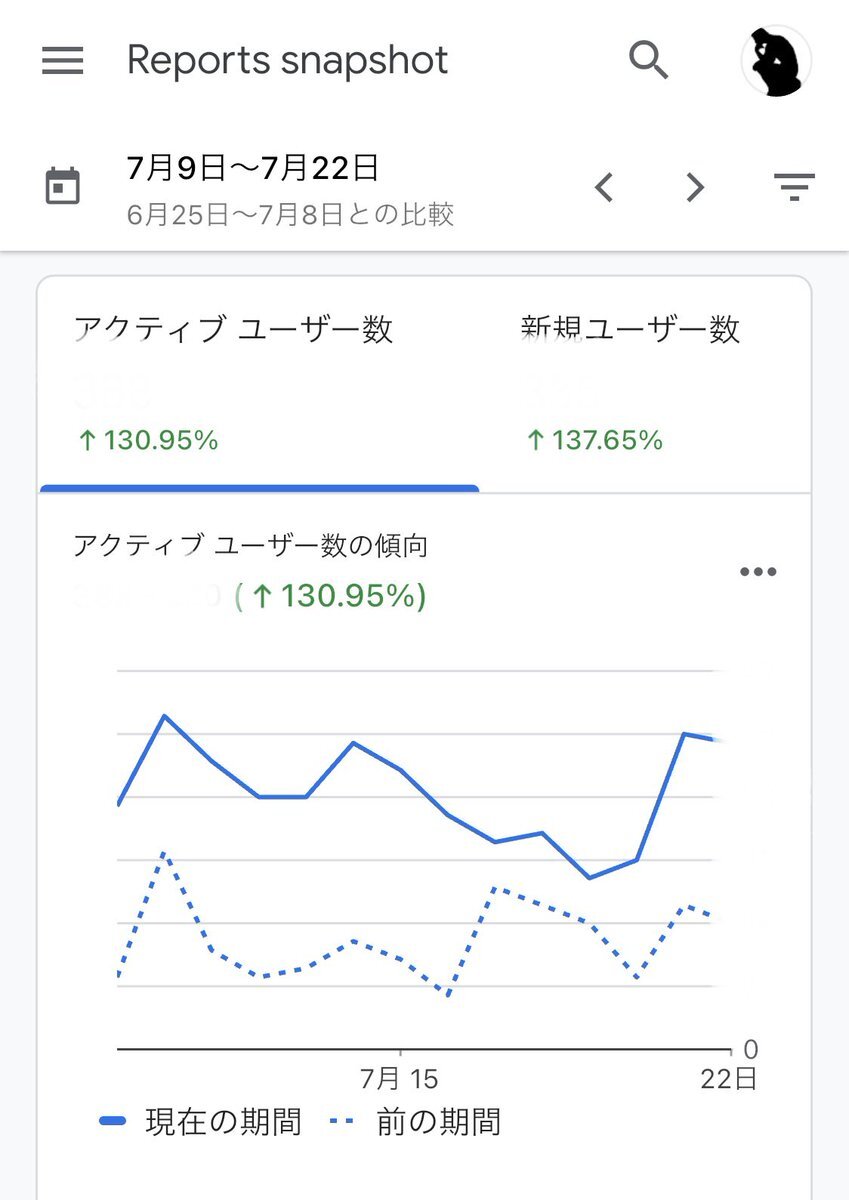Open the account profile avatar

coord(776,61)
